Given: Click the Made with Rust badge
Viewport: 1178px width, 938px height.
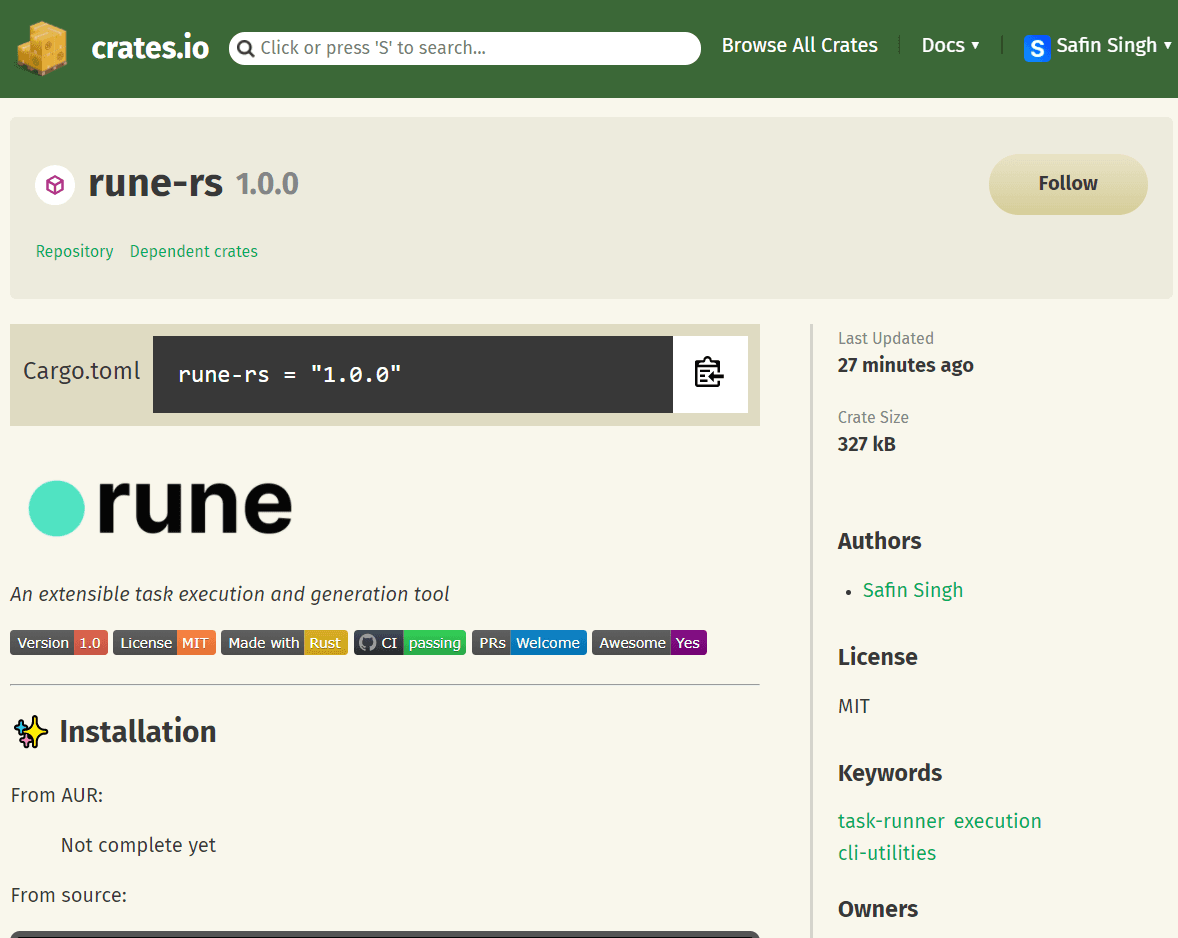Looking at the screenshot, I should [284, 643].
